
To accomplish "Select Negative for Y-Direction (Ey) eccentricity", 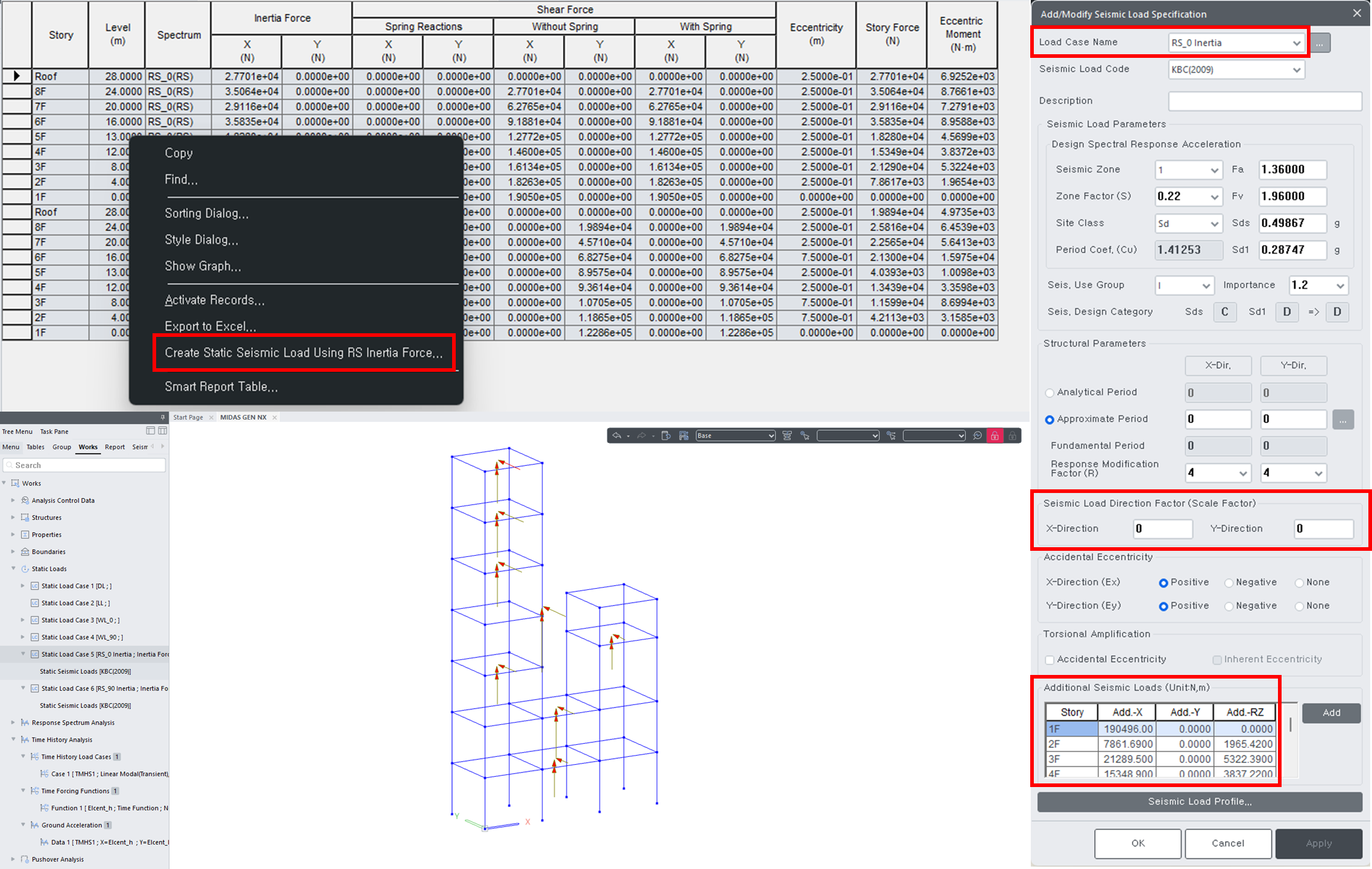I will point(1229,606).
